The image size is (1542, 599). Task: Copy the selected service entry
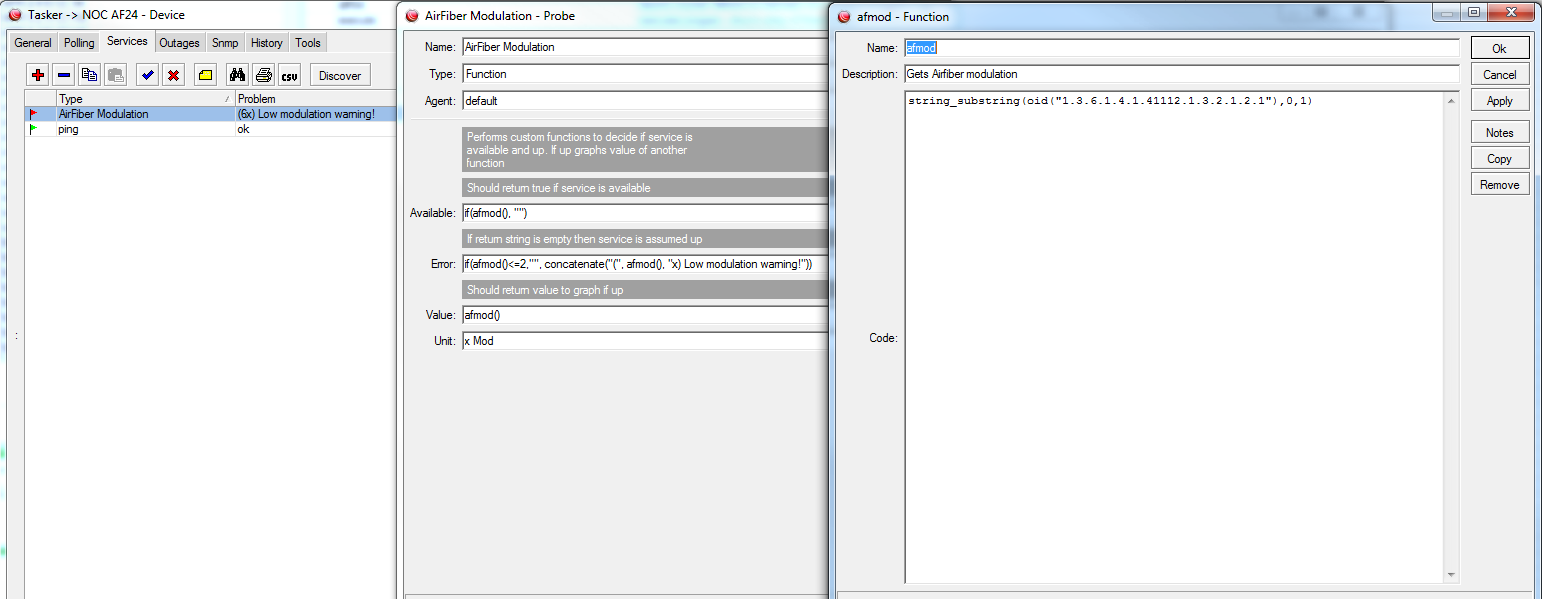pyautogui.click(x=90, y=75)
